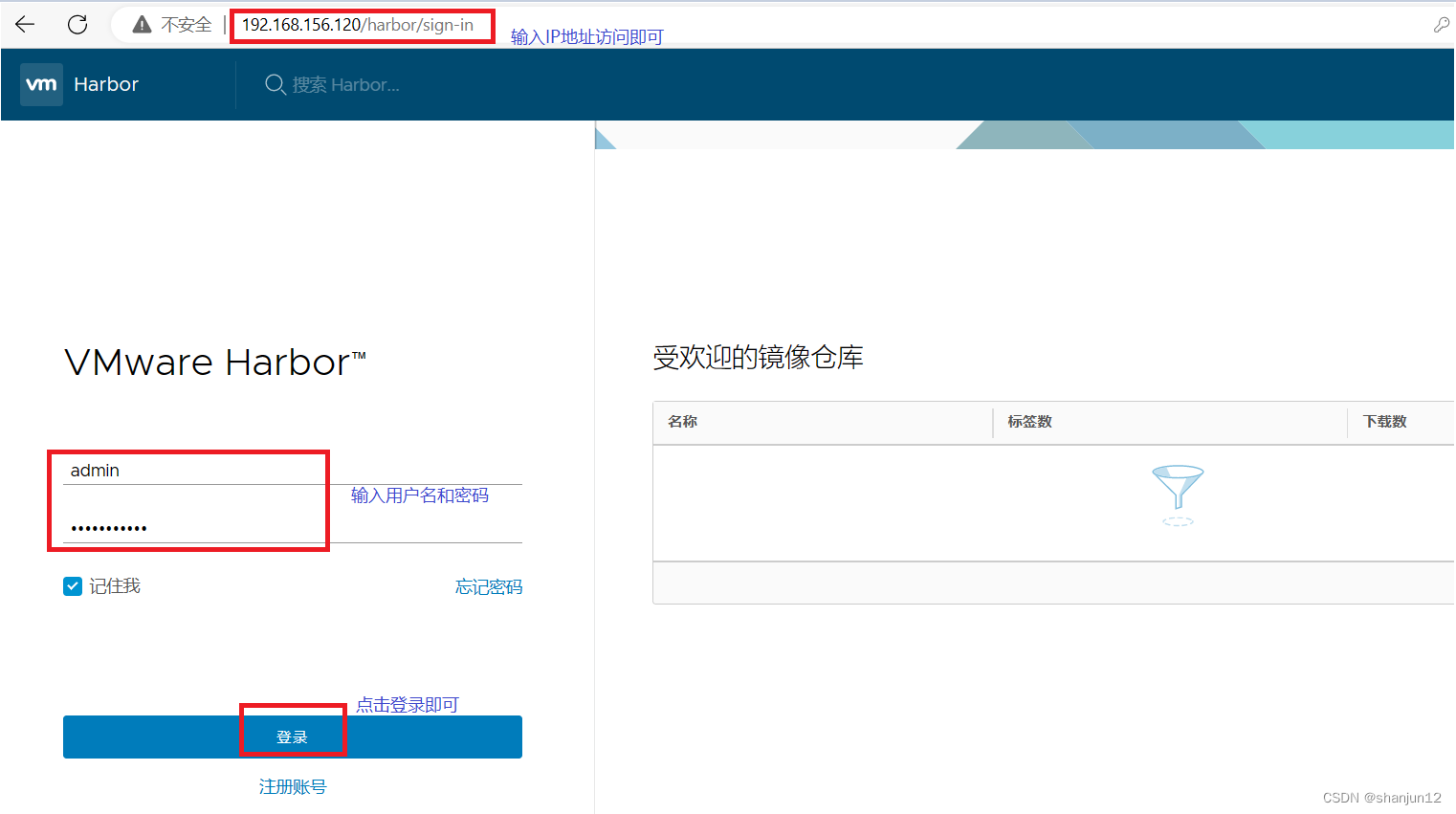
Task: Click the browser back arrow
Action: [x=25, y=25]
